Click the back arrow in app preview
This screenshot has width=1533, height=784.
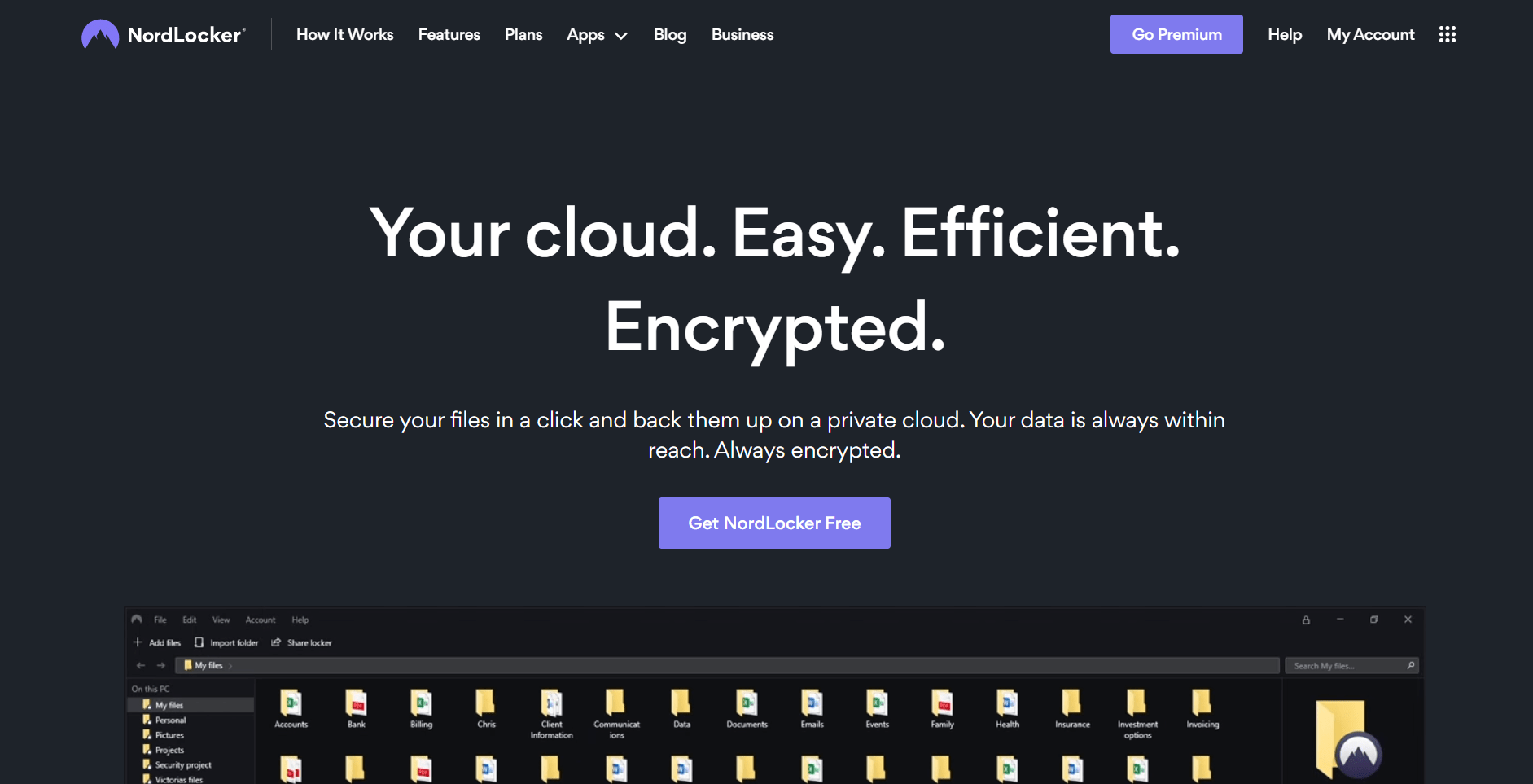[x=141, y=665]
